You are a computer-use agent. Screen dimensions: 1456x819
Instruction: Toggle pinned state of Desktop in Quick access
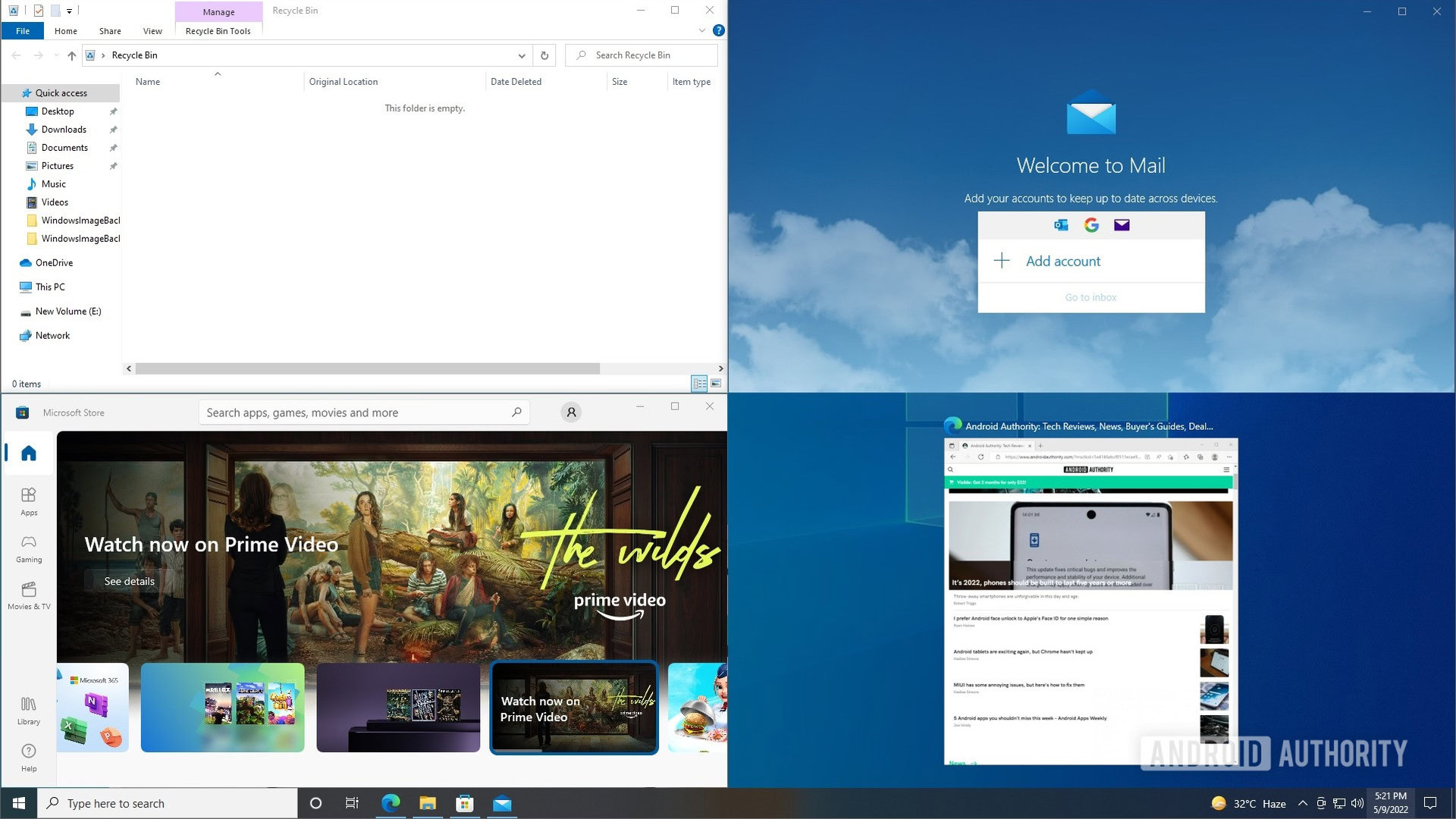[114, 111]
